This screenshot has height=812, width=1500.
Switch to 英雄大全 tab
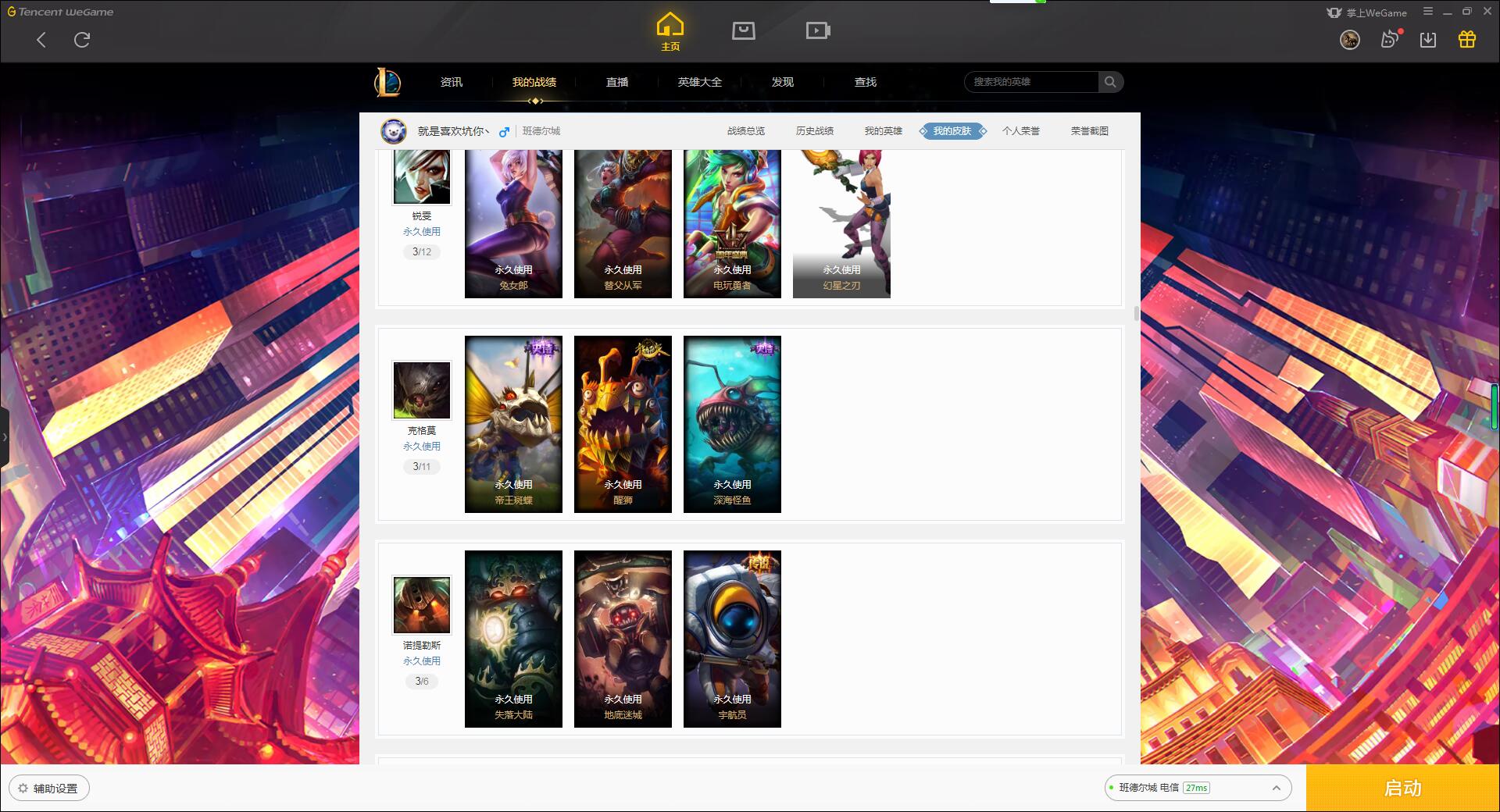[x=700, y=82]
